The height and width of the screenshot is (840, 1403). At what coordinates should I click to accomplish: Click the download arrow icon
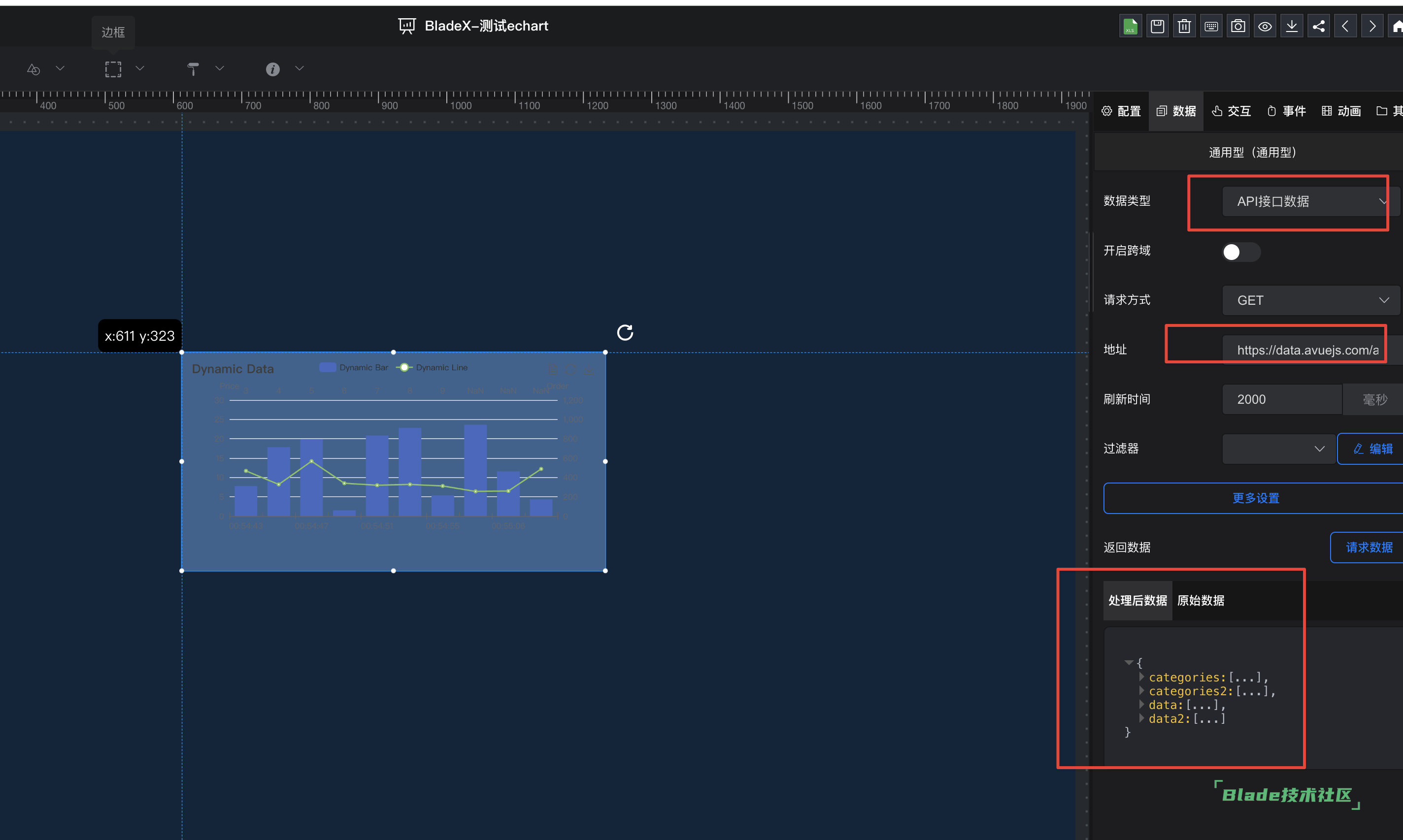1292,26
